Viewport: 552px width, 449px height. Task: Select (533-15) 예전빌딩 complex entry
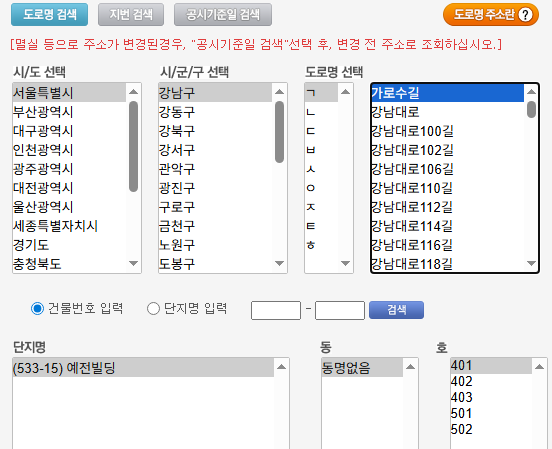(x=143, y=368)
